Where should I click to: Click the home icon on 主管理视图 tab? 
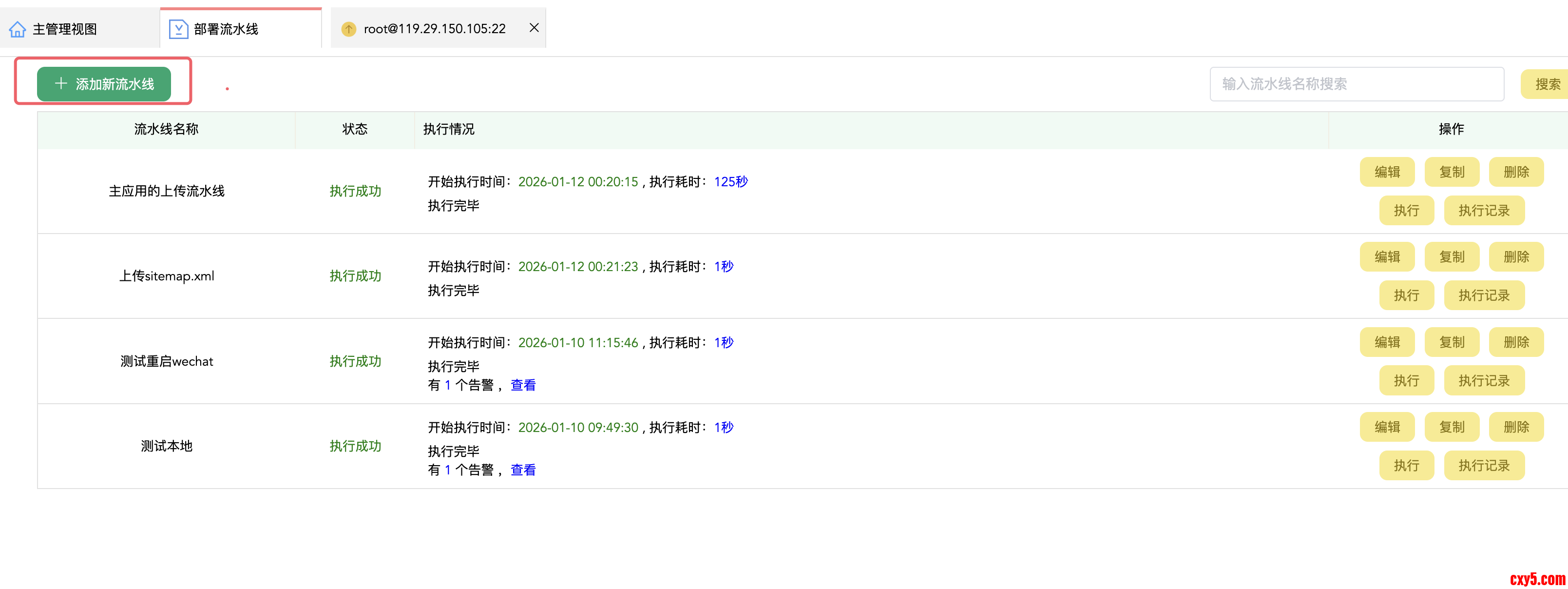(x=18, y=29)
